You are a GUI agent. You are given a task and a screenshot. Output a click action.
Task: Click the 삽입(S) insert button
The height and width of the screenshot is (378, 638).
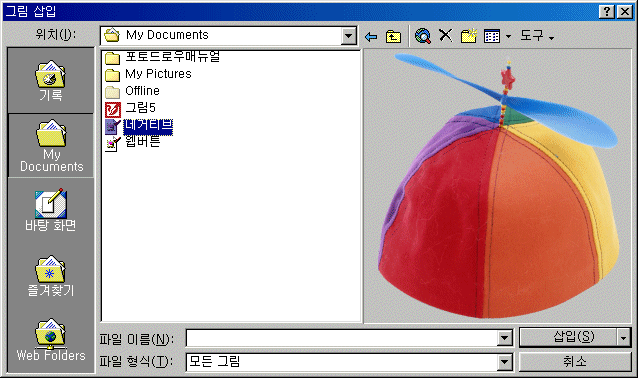pos(568,337)
